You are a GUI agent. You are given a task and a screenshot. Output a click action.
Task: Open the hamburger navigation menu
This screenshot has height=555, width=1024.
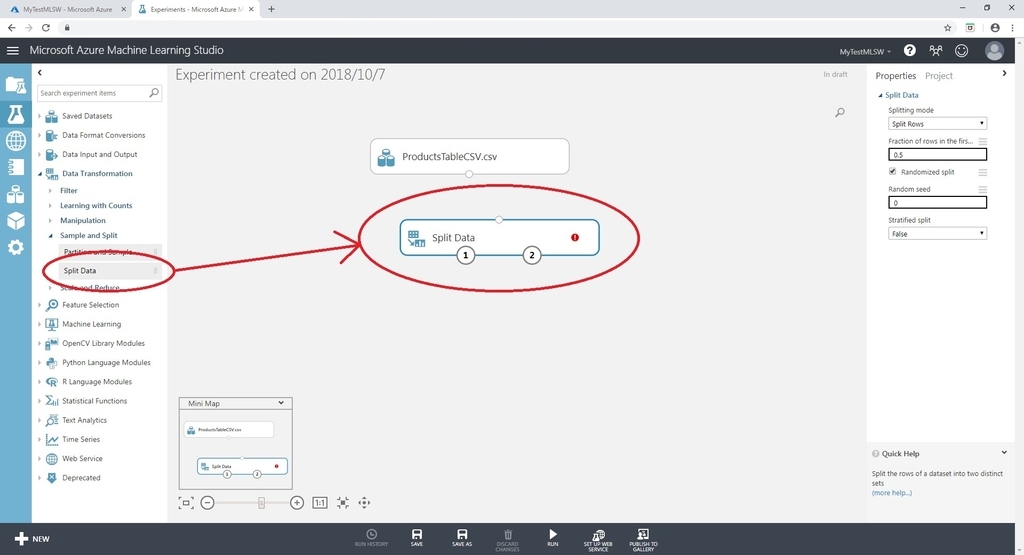pos(12,50)
